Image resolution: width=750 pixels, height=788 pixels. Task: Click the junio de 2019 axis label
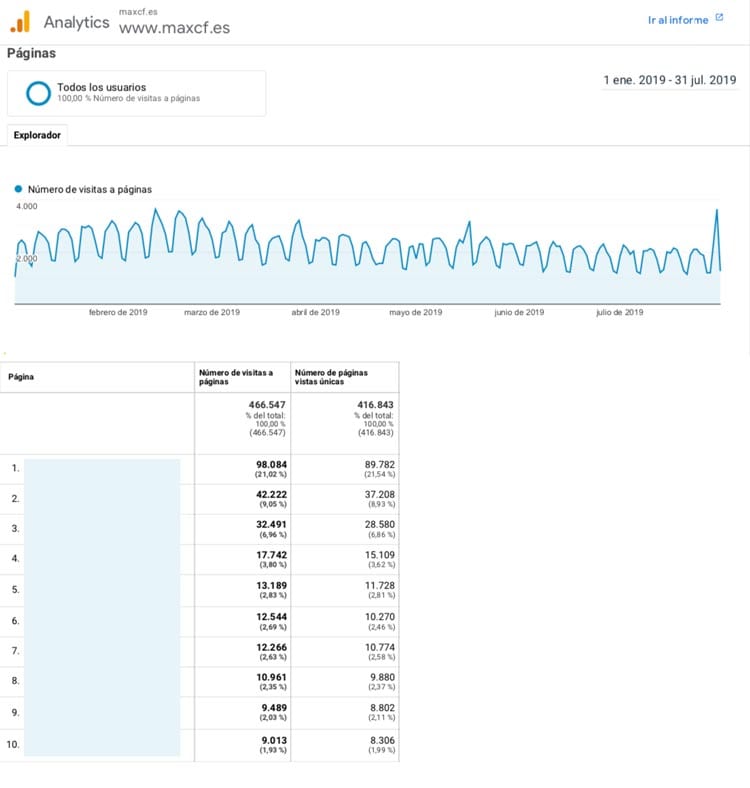tap(519, 312)
